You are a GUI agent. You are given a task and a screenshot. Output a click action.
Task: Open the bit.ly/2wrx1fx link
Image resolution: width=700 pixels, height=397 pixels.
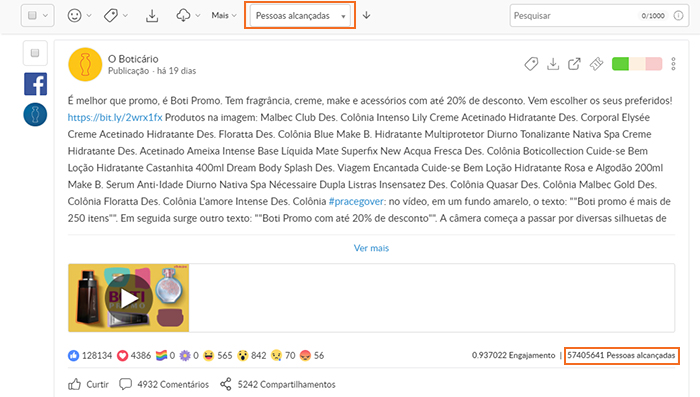[115, 117]
